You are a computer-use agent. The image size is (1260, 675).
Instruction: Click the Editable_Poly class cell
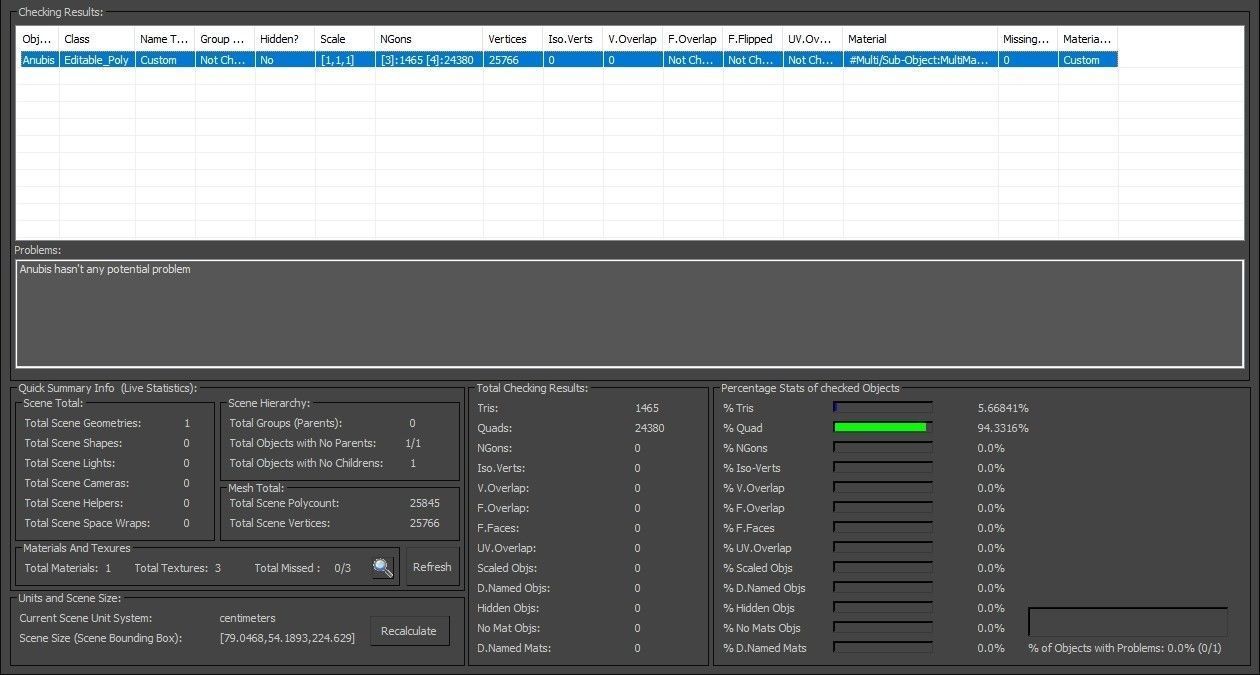tap(97, 60)
